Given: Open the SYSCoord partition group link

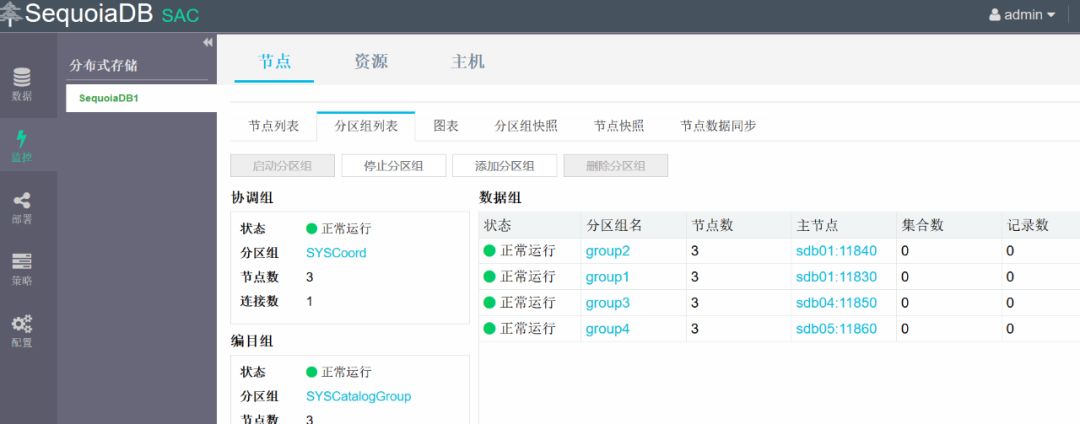Looking at the screenshot, I should click(x=336, y=253).
